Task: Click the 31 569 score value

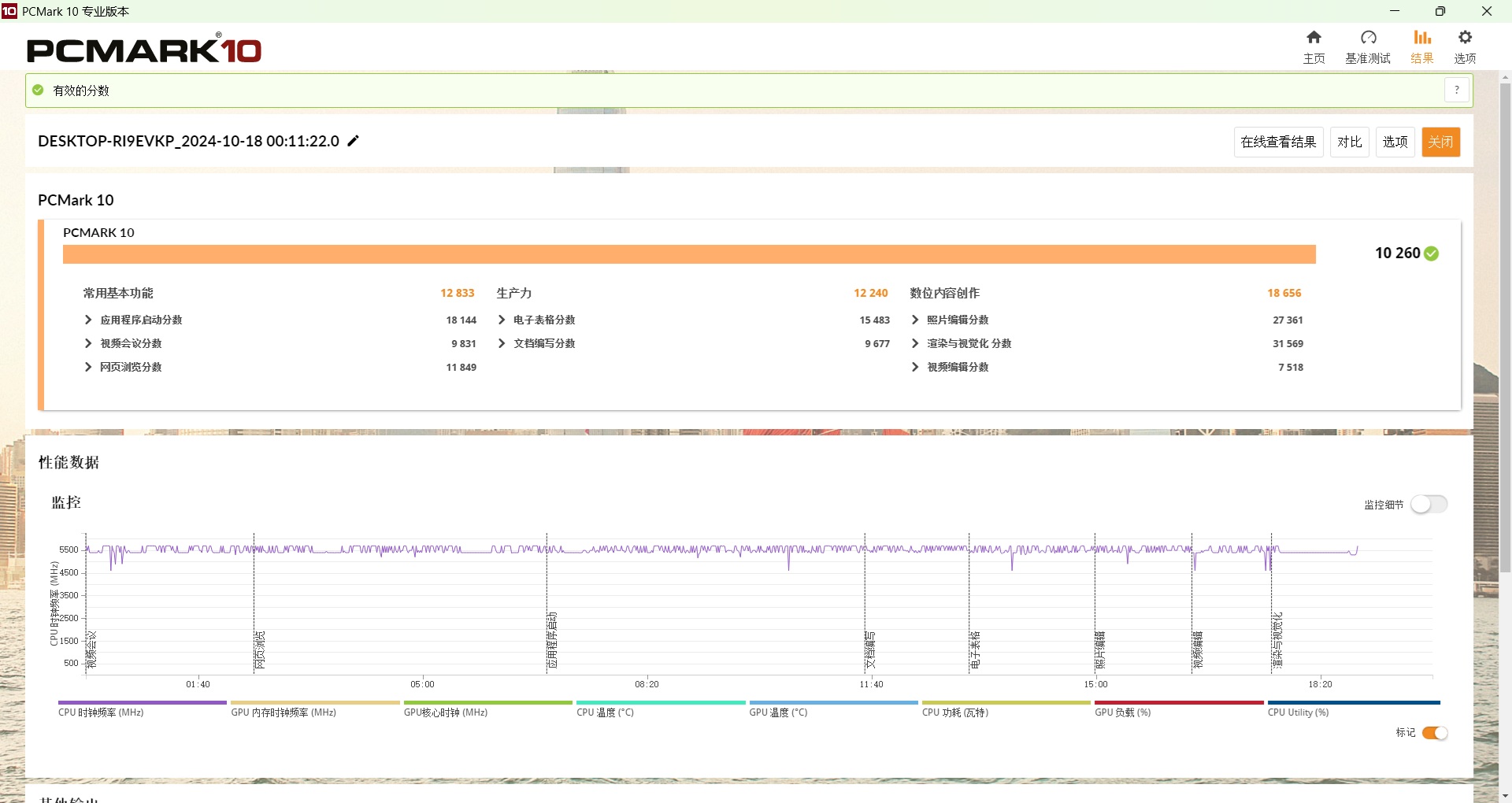Action: pyautogui.click(x=1288, y=343)
